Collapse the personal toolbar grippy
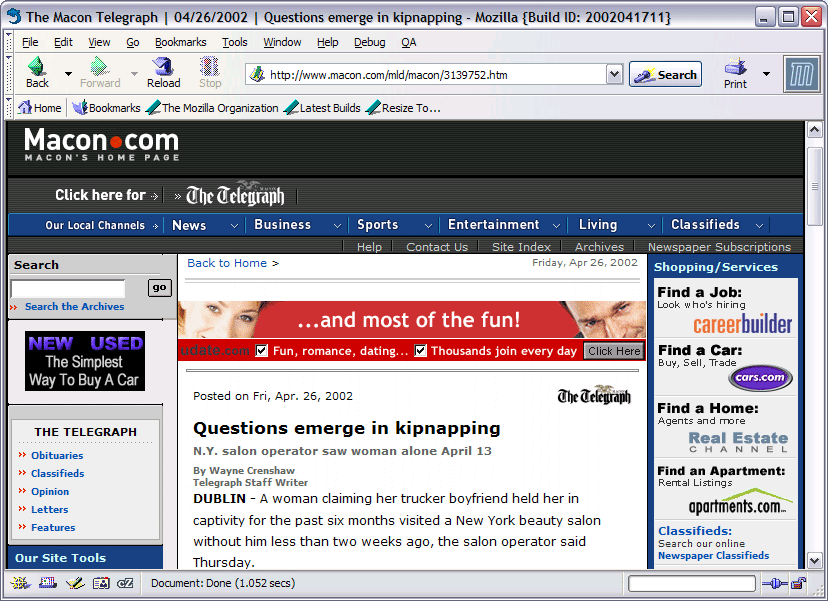 (x=8, y=108)
